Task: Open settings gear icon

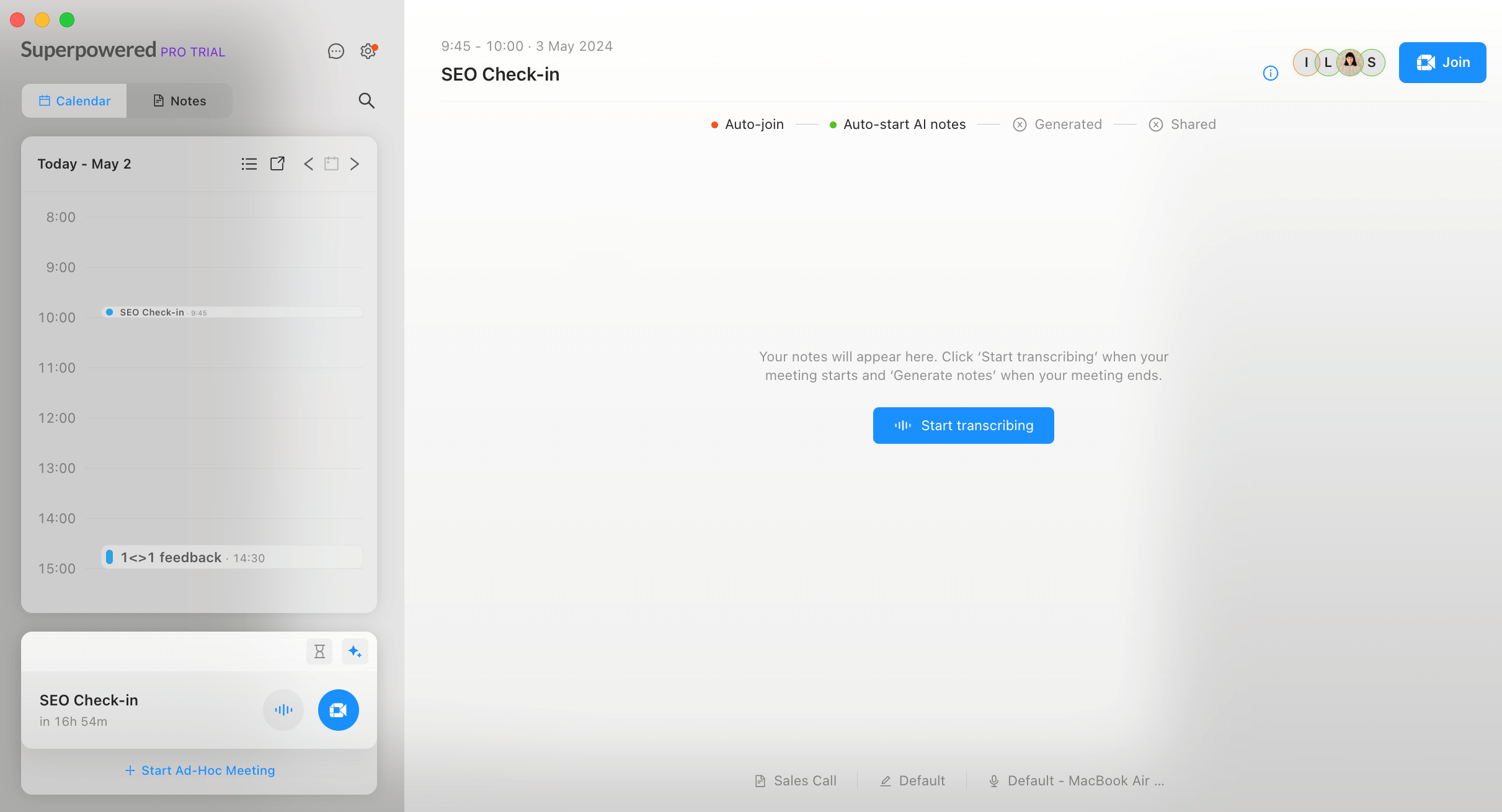Action: click(x=368, y=51)
